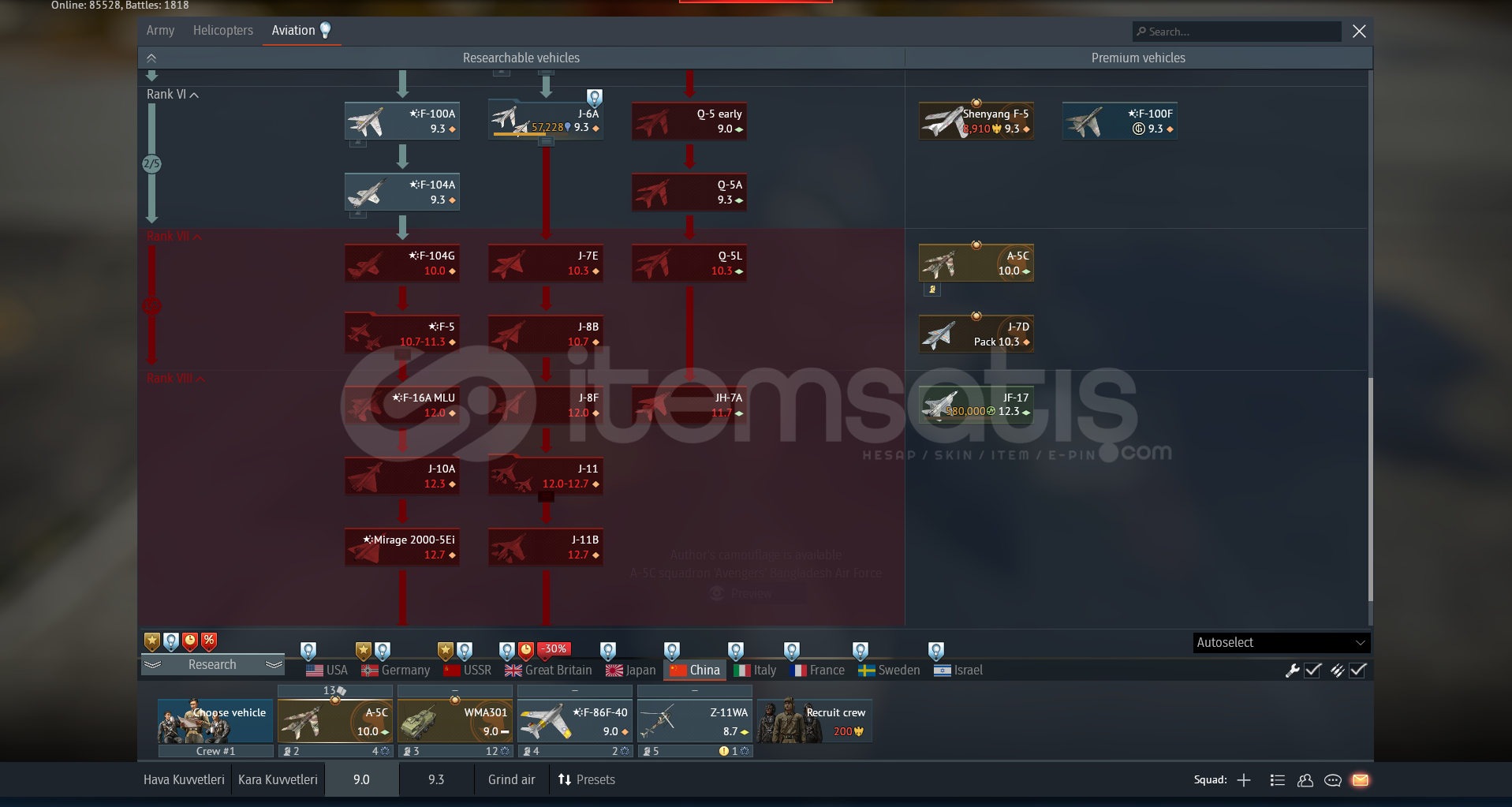Expand the group under F-104A
This screenshot has width=1512, height=807.
coord(357,214)
